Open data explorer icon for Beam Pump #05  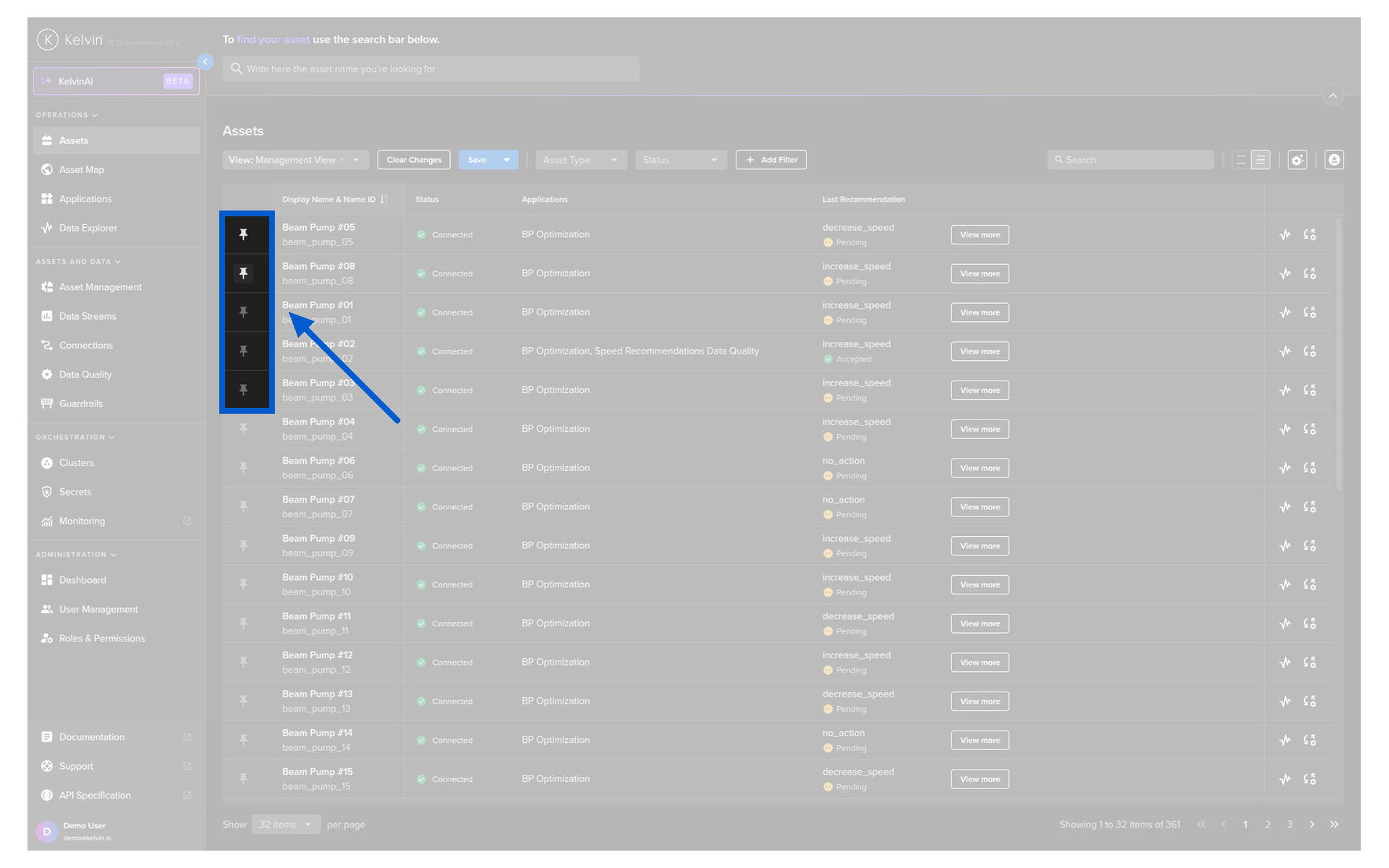point(1285,234)
